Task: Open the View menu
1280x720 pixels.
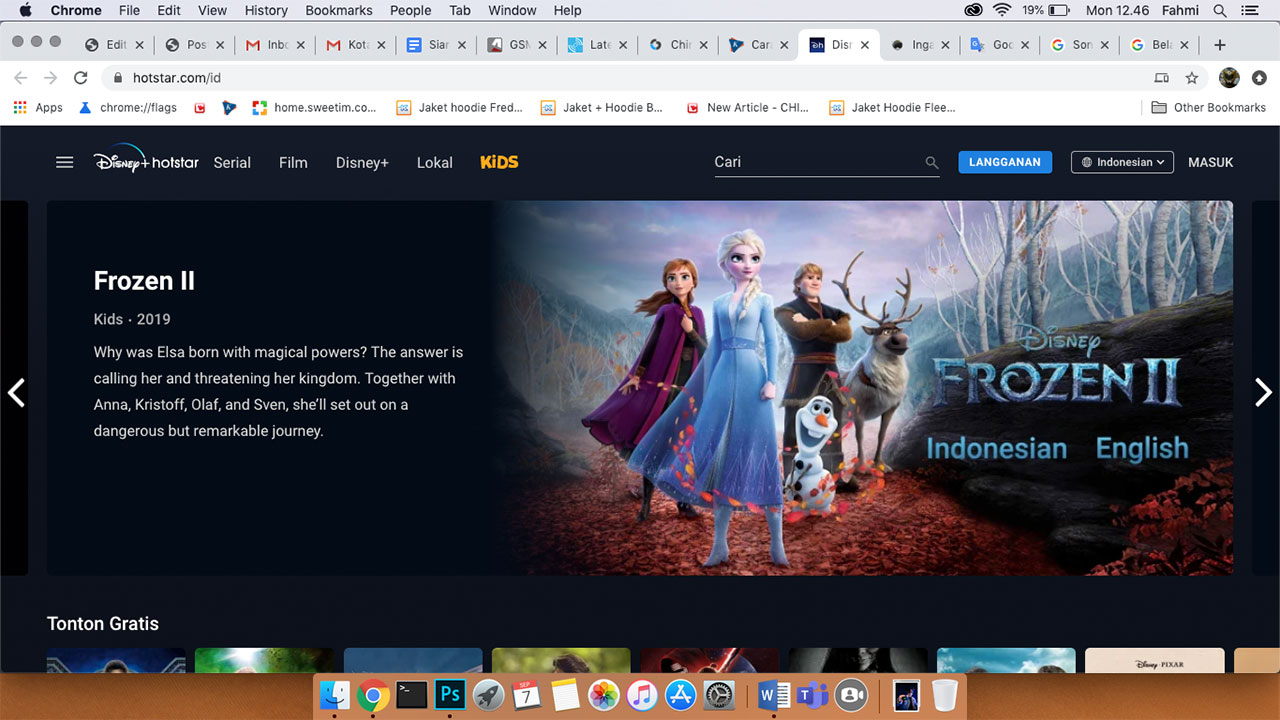Action: coord(212,10)
